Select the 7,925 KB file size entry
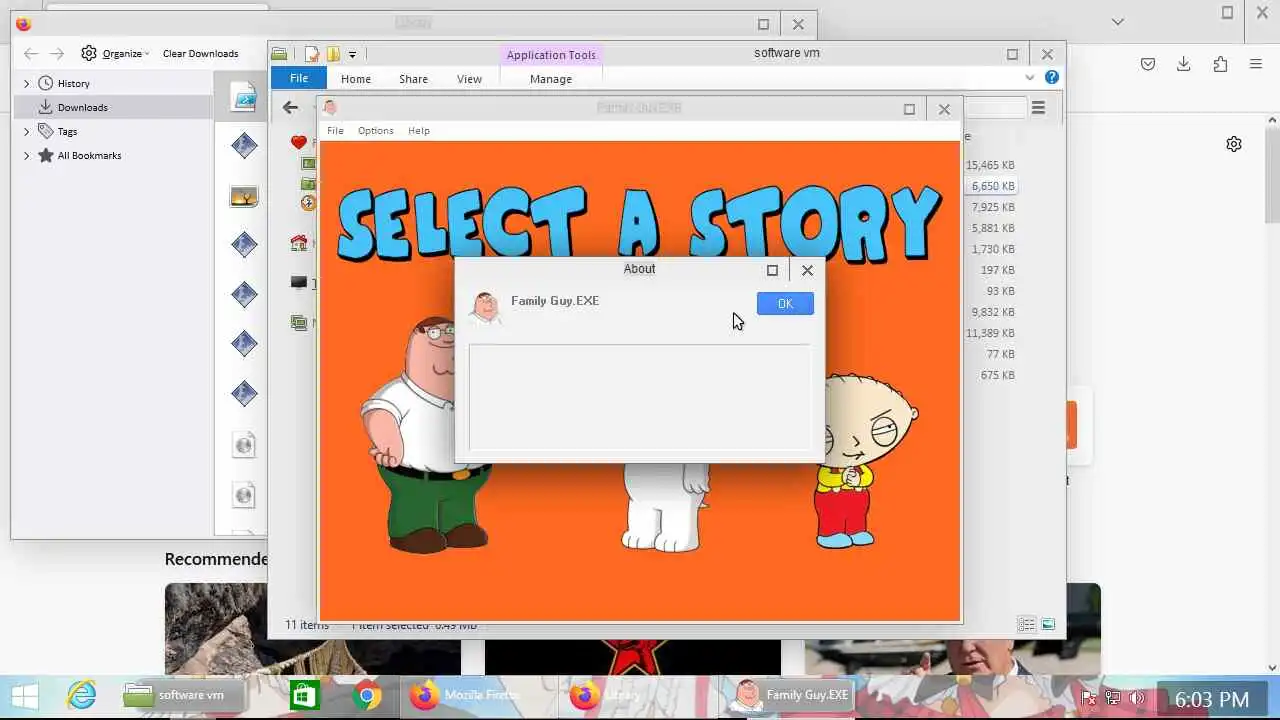Image resolution: width=1280 pixels, height=720 pixels. tap(993, 207)
